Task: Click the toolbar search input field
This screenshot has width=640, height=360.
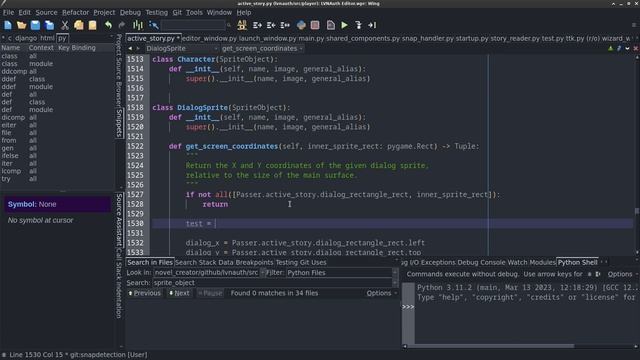Action: pyautogui.click(x=193, y=25)
